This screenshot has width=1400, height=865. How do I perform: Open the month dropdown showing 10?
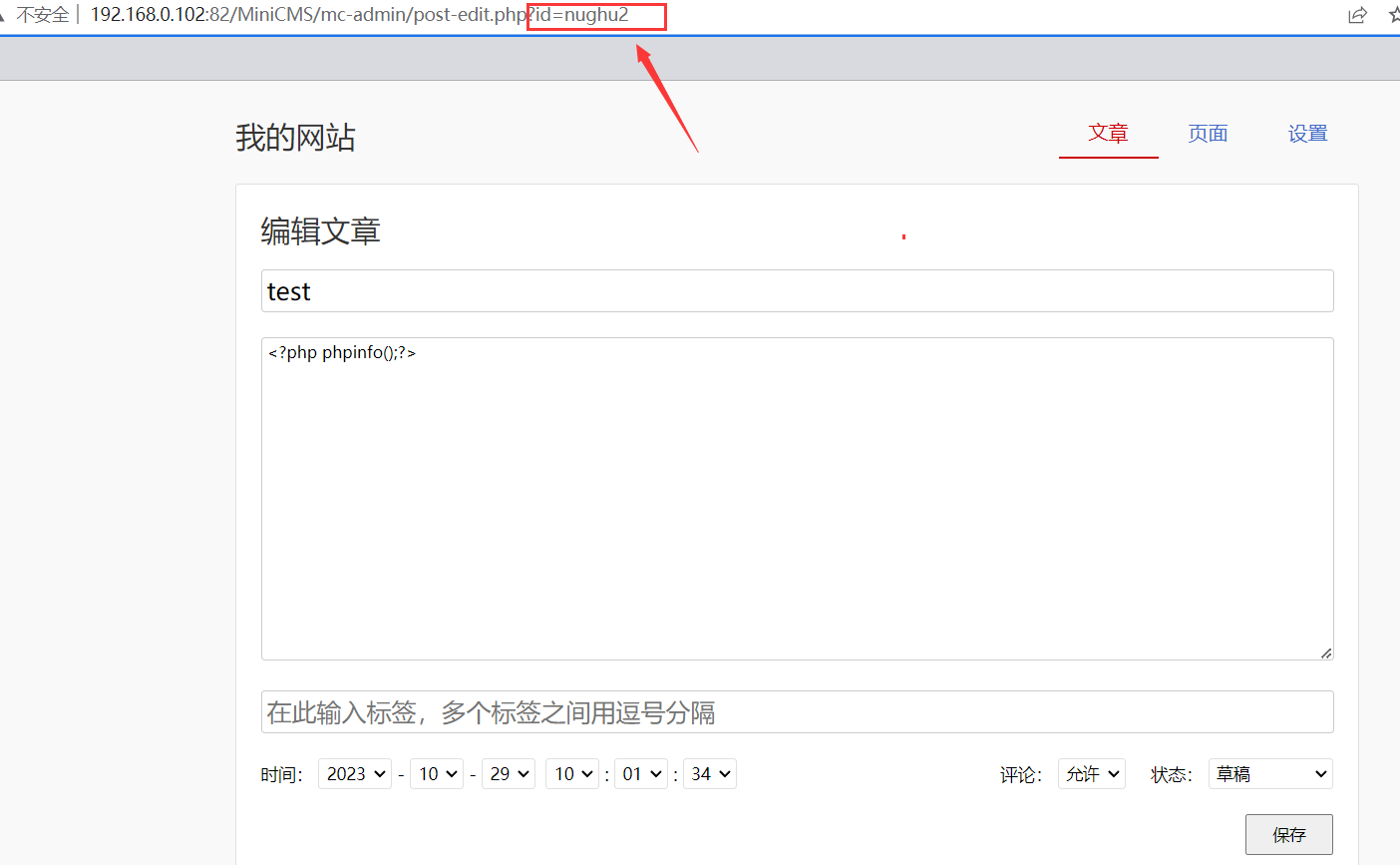437,774
